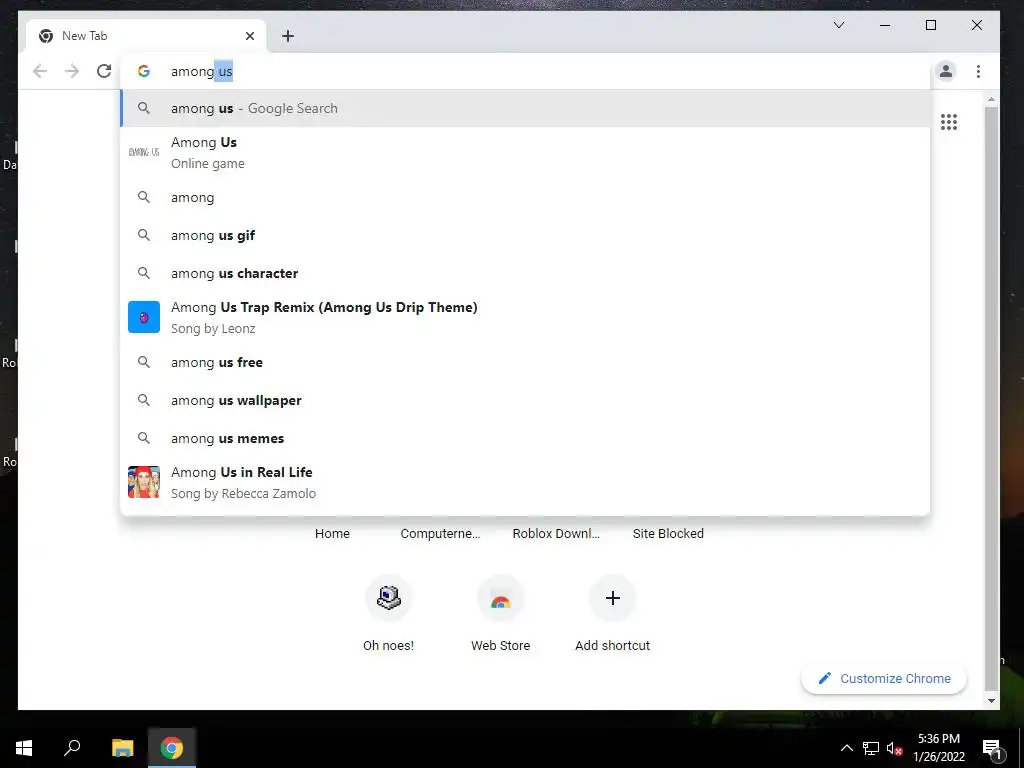Image resolution: width=1024 pixels, height=768 pixels.
Task: Click Rebecca Zamolo song thumbnail
Action: pyautogui.click(x=144, y=482)
